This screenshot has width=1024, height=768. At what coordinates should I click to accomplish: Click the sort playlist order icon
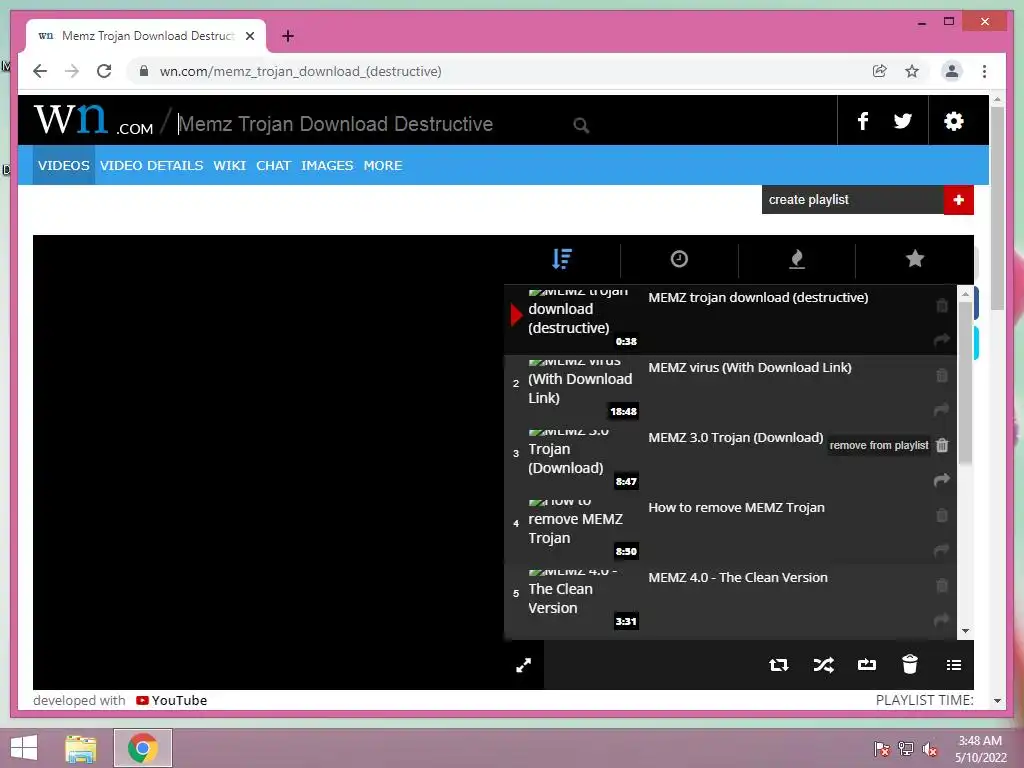click(562, 259)
